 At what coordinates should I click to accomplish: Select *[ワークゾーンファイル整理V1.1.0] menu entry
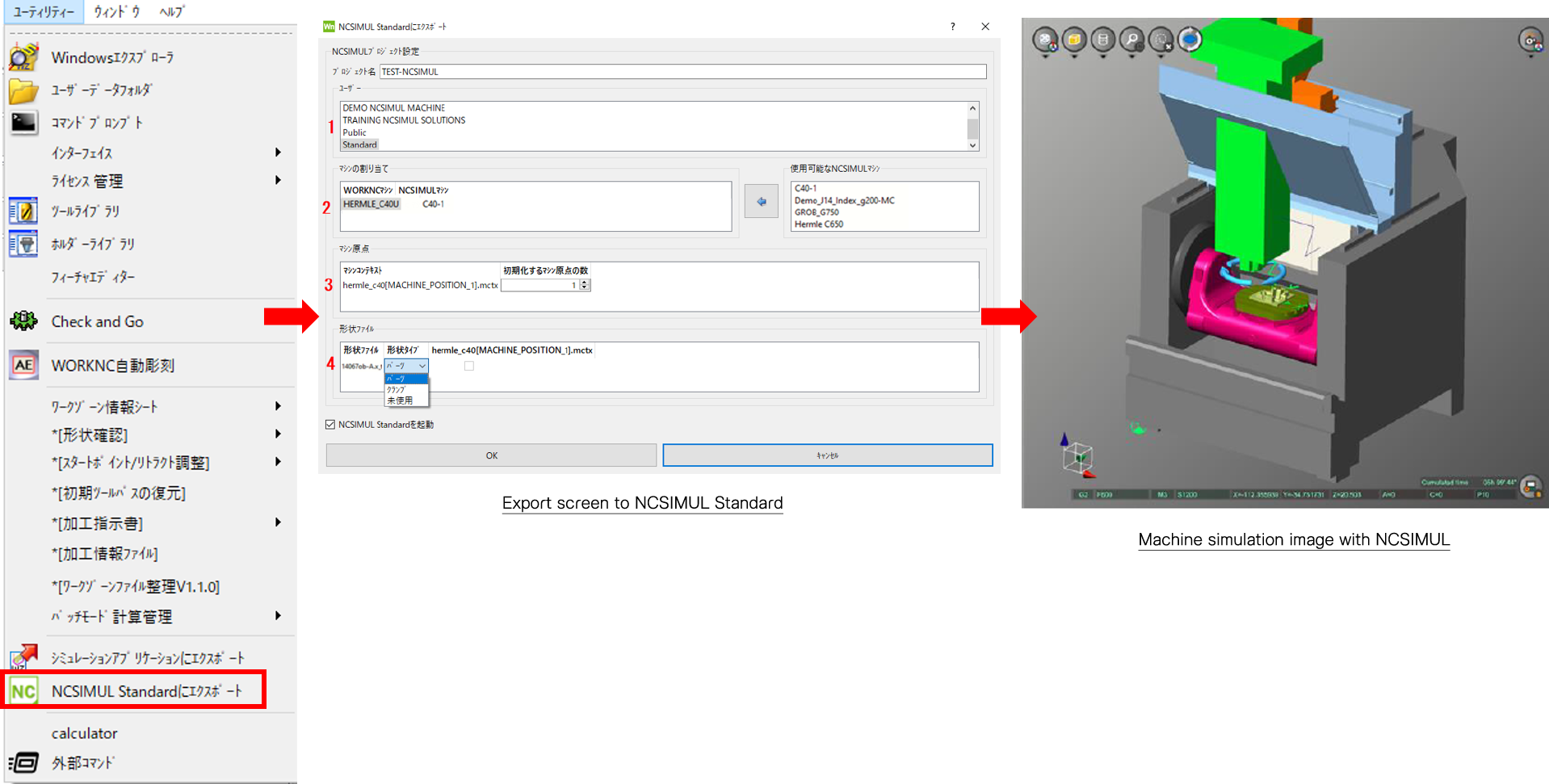[135, 586]
